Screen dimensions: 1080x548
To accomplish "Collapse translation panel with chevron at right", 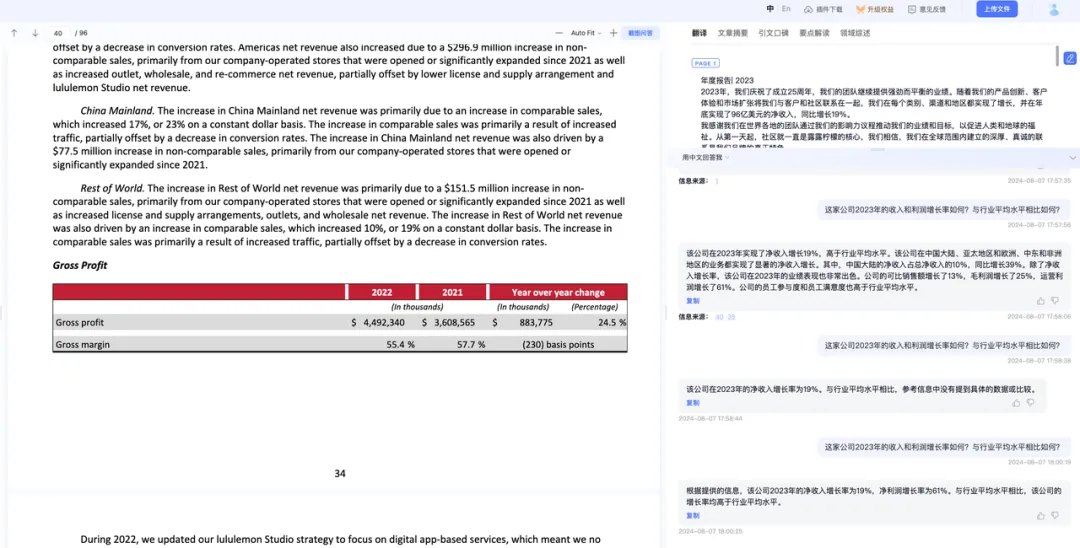I will 1072,158.
